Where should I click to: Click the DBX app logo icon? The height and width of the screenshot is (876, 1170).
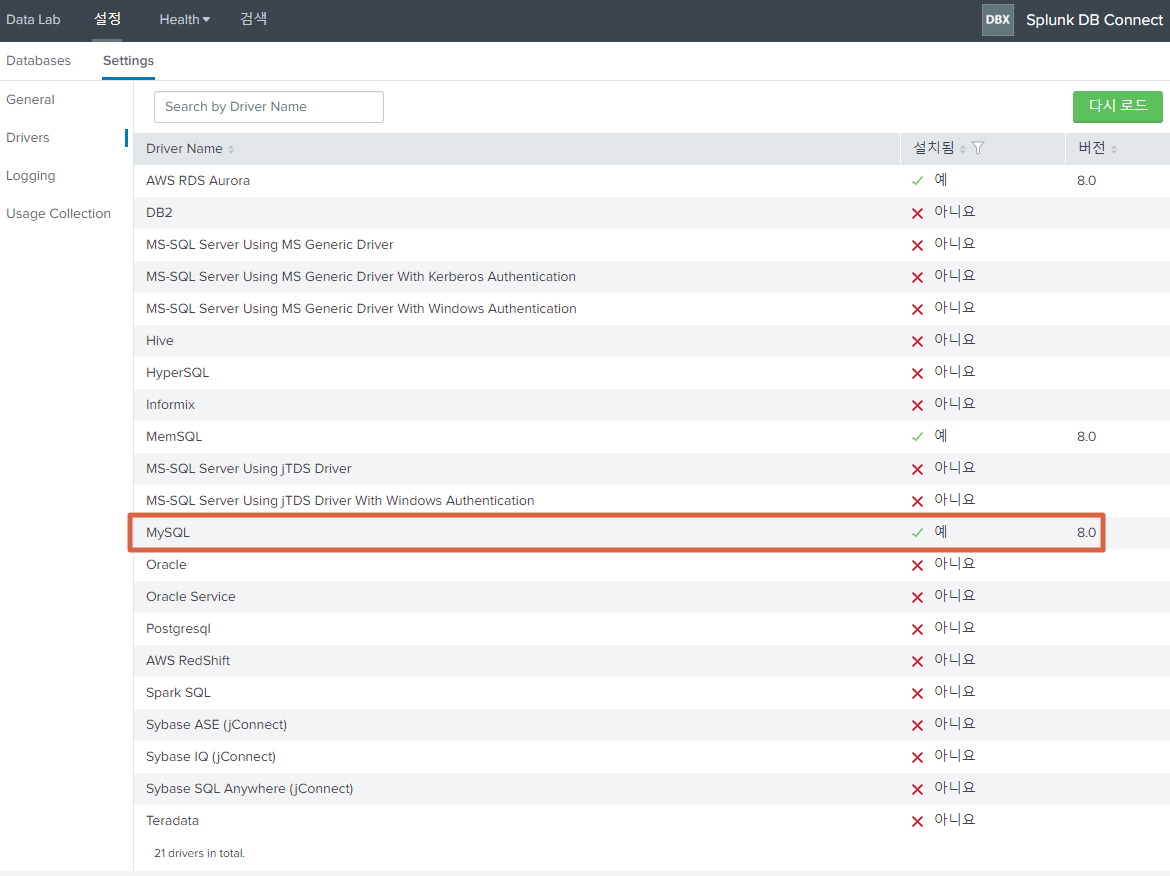[998, 20]
